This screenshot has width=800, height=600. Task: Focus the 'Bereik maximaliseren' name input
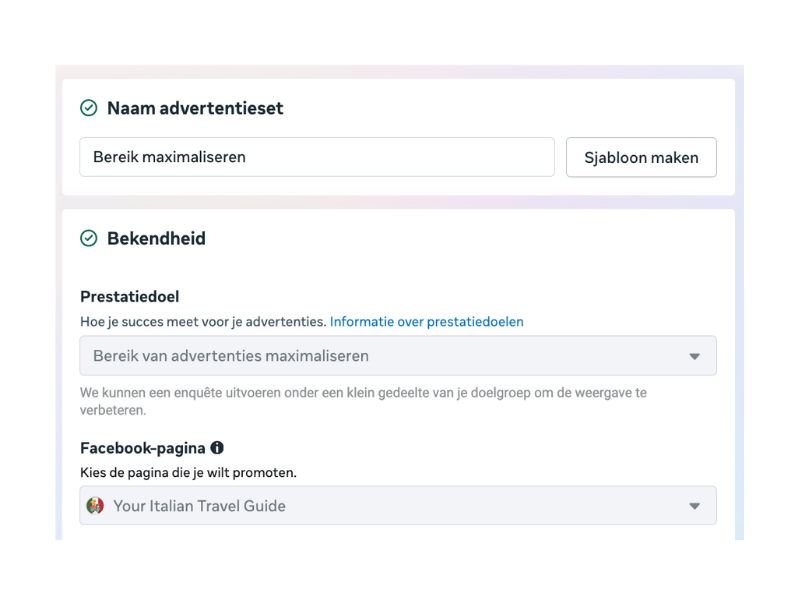pos(316,157)
